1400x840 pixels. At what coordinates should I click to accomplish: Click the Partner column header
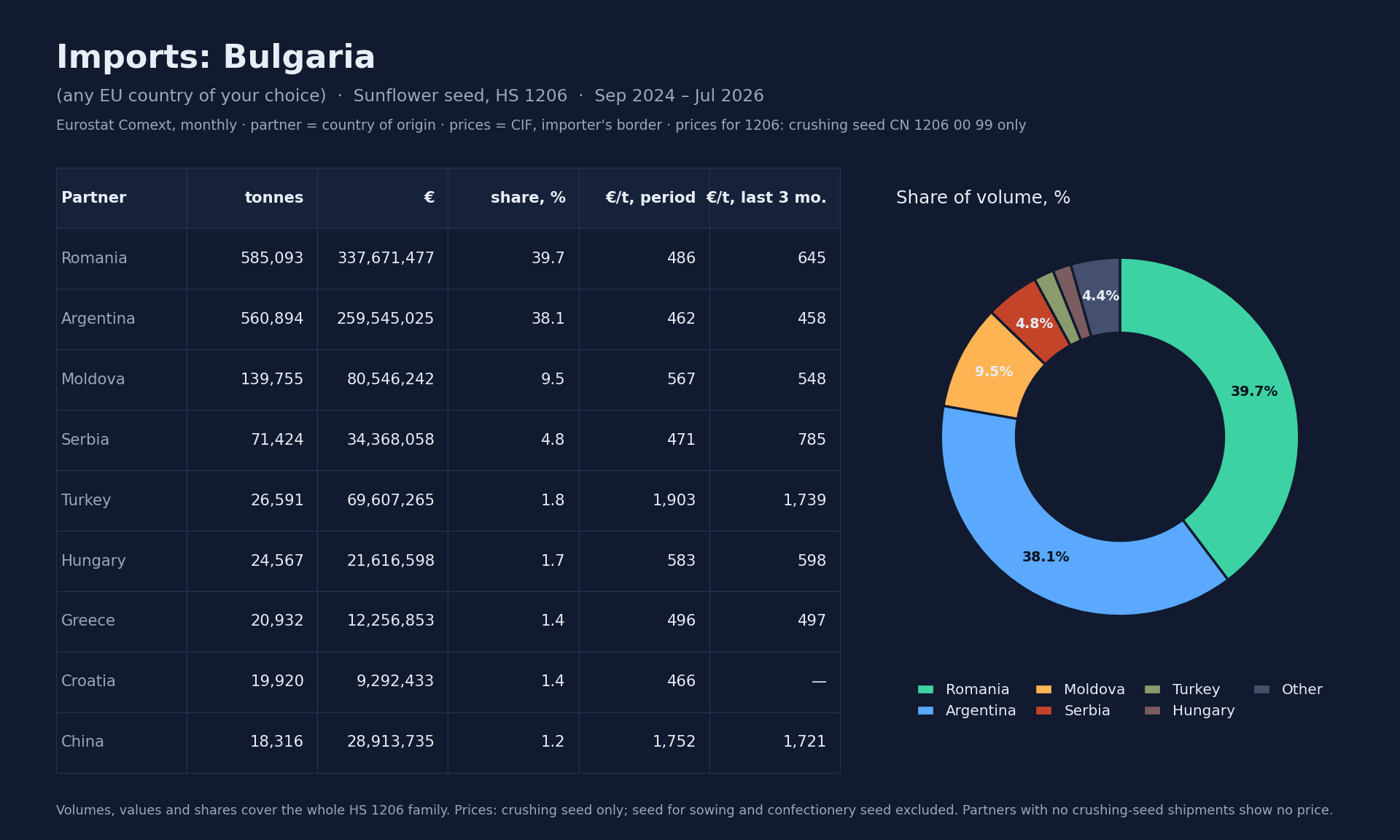[122, 198]
